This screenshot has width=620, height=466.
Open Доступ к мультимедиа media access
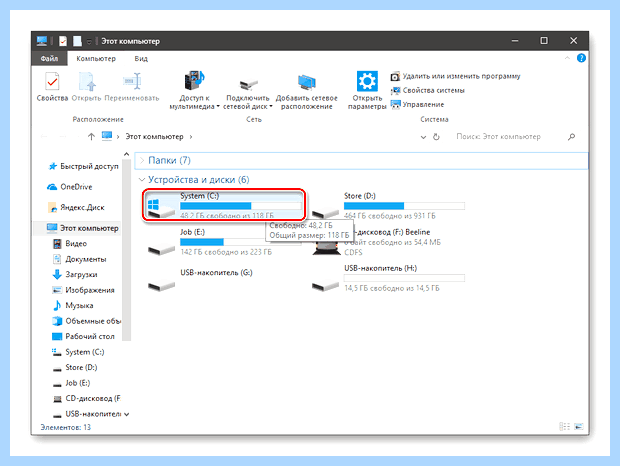click(x=194, y=91)
